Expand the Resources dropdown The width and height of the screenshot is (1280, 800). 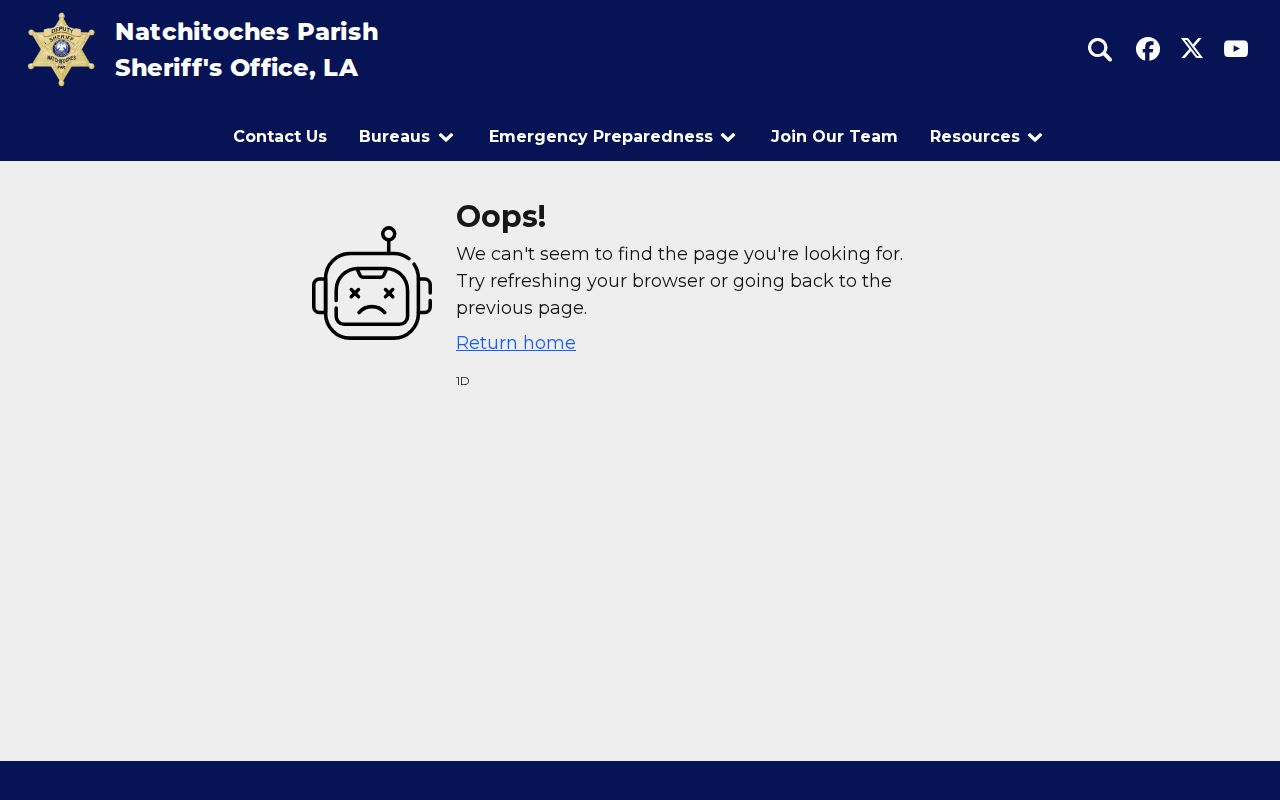point(987,136)
